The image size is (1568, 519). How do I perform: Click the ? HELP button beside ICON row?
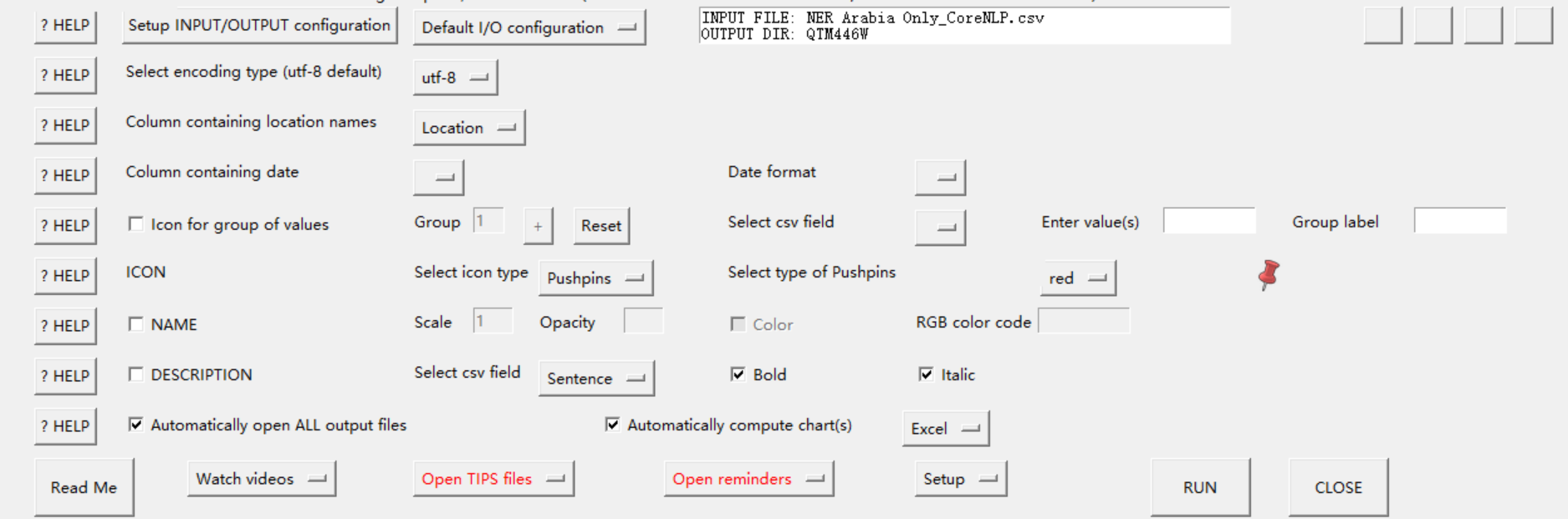pyautogui.click(x=65, y=275)
